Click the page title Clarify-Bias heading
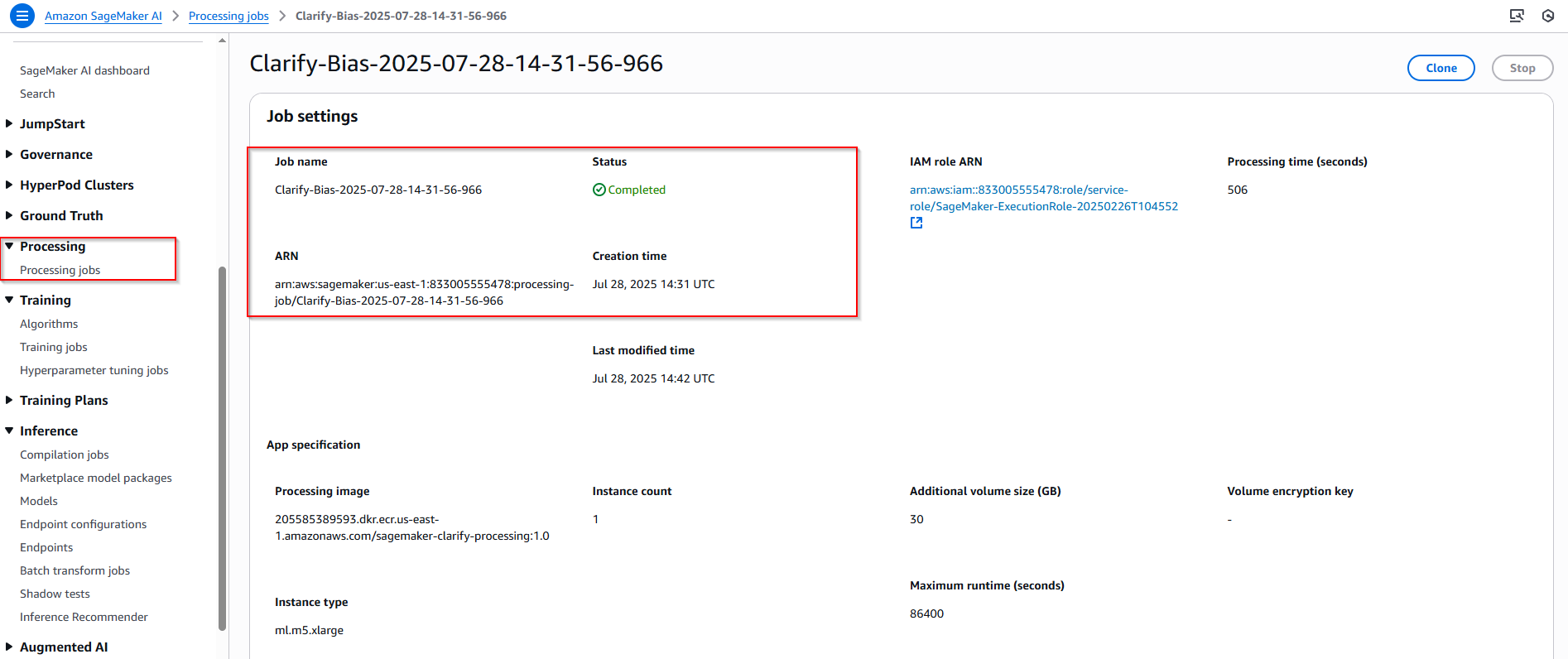Image resolution: width=1568 pixels, height=659 pixels. [456, 63]
